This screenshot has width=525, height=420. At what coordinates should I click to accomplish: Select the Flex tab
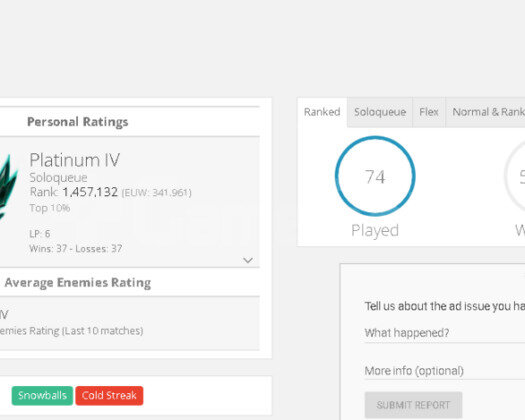point(429,112)
